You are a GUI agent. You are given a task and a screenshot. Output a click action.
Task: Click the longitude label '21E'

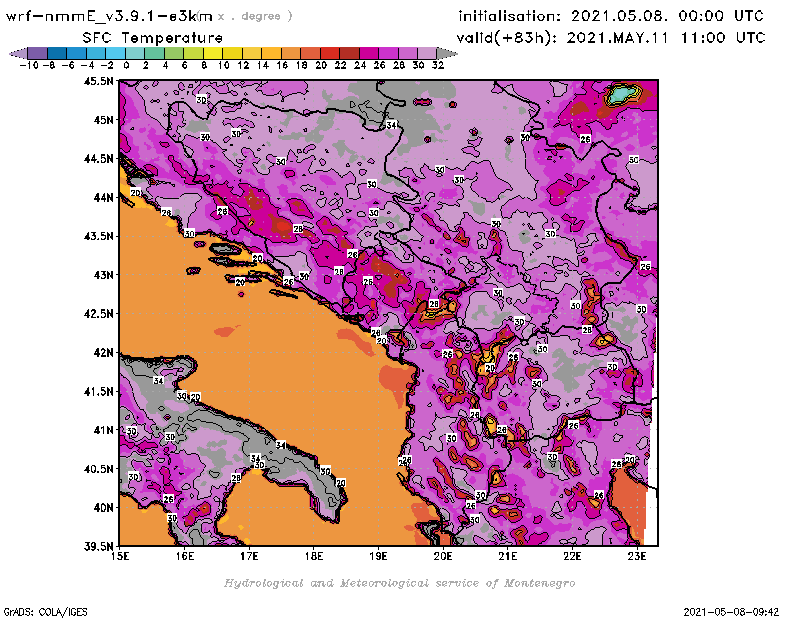[508, 556]
